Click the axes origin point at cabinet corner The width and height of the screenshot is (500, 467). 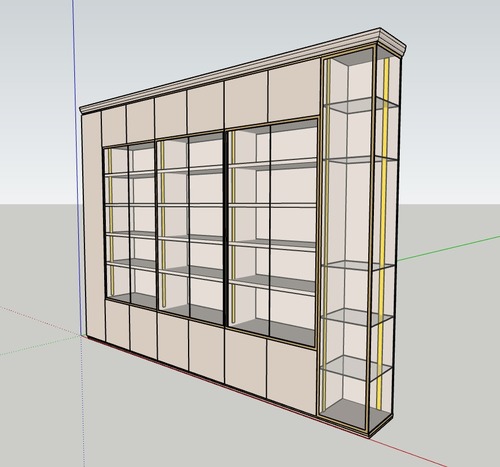pos(81,335)
